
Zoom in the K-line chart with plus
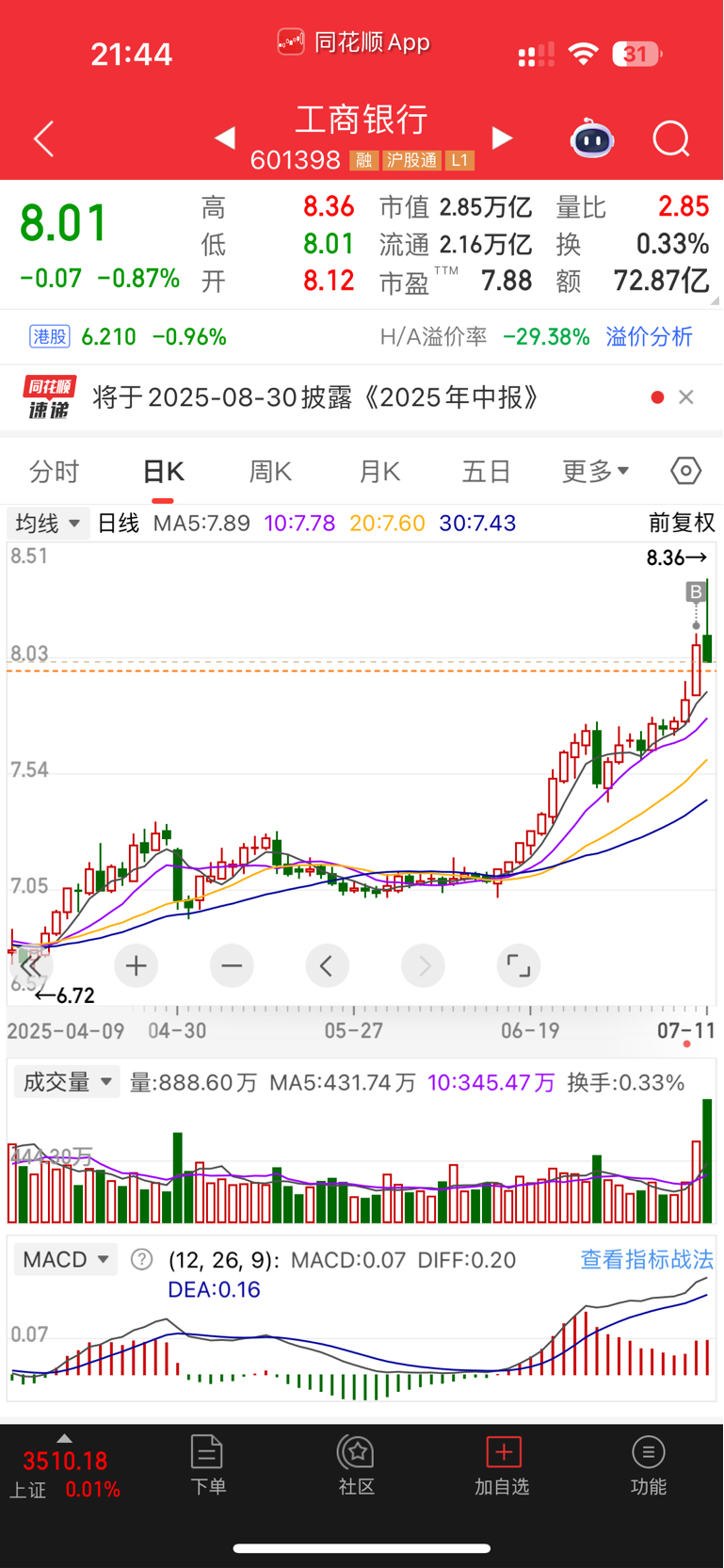click(137, 966)
